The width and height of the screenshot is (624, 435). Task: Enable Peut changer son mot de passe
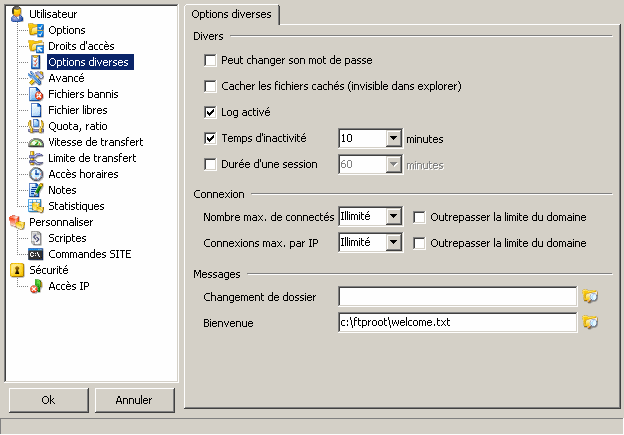coord(210,61)
